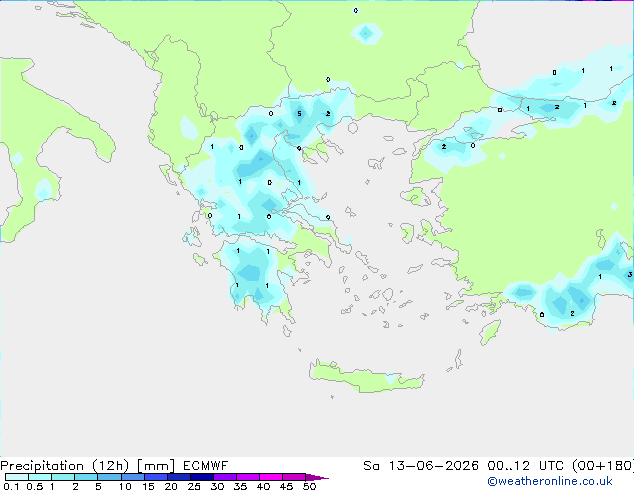The height and width of the screenshot is (490, 634).
Task: Select the 35–40 mm legend color swatch
Action: [248, 477]
